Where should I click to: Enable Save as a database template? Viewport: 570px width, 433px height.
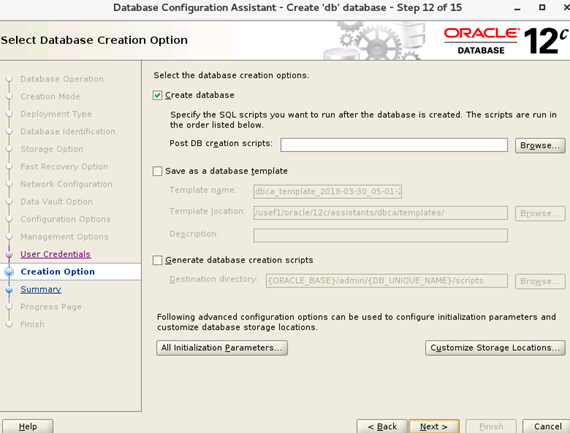coord(157,171)
